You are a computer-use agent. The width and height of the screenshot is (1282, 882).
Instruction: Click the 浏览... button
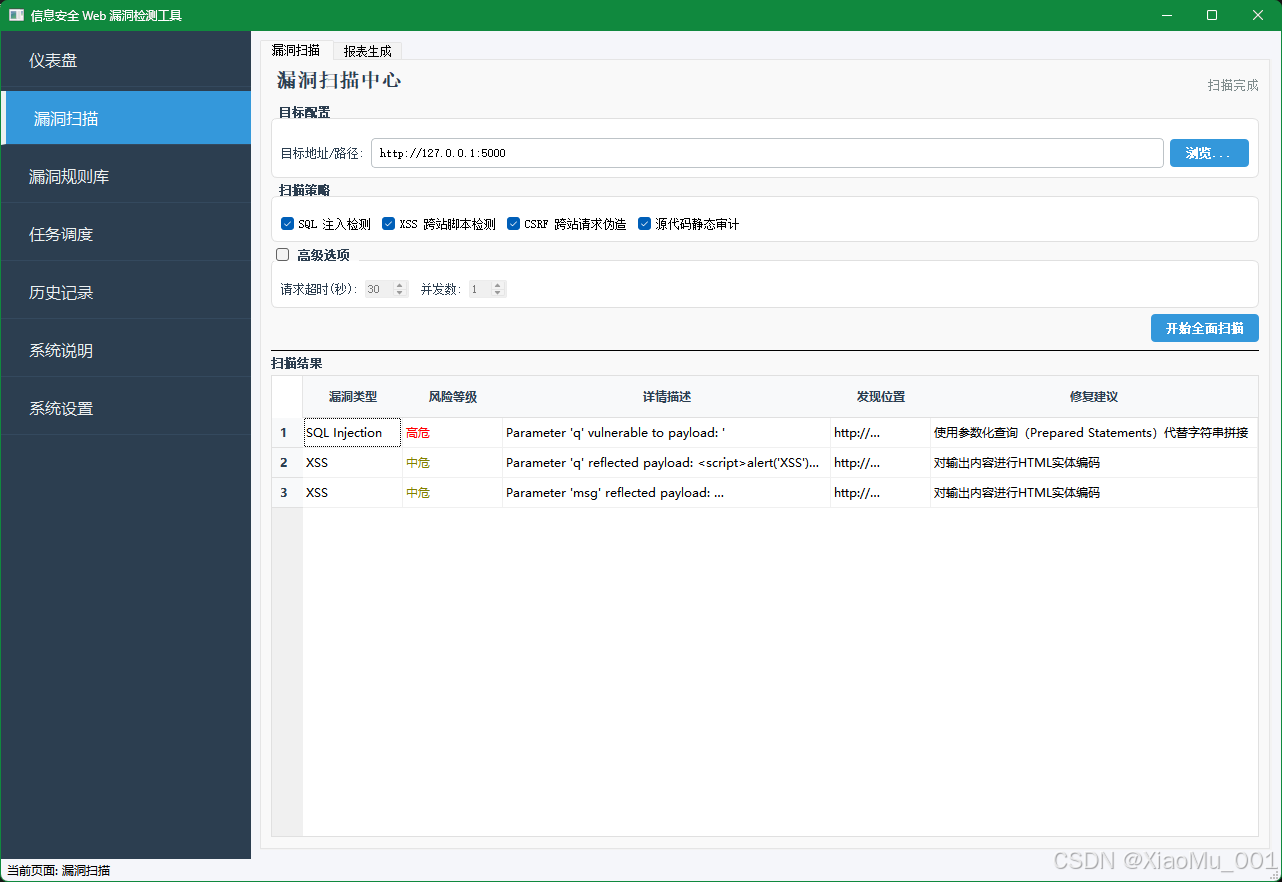[1209, 153]
